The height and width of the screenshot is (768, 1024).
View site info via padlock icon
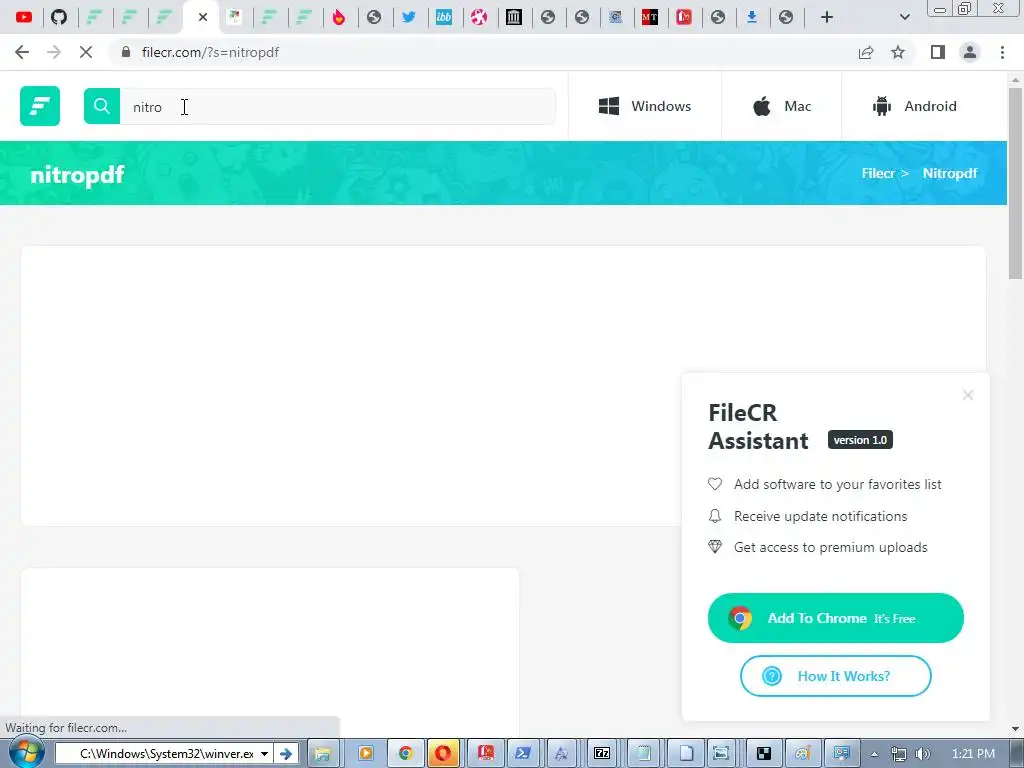click(x=126, y=52)
